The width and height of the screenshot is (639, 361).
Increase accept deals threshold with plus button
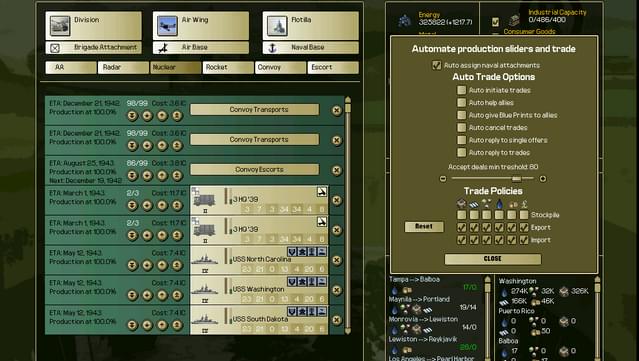tap(543, 178)
